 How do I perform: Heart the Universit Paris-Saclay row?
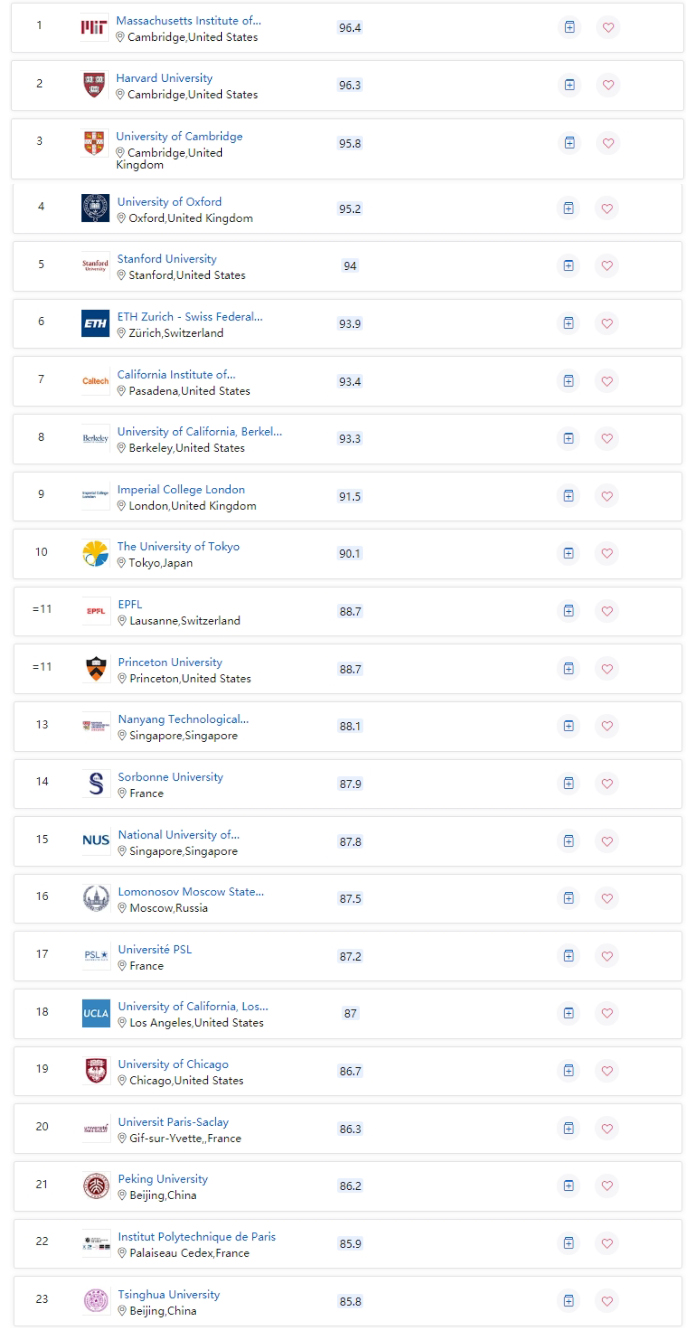click(x=607, y=1128)
